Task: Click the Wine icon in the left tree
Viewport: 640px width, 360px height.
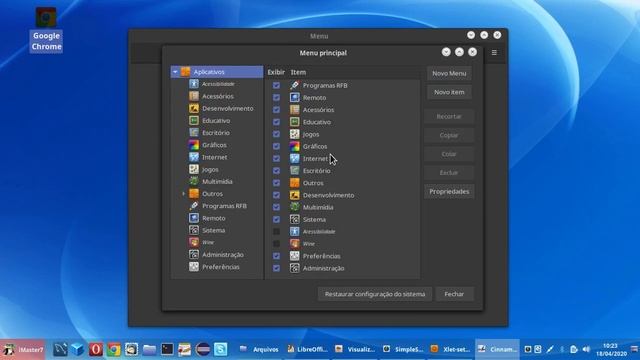Action: 194,242
